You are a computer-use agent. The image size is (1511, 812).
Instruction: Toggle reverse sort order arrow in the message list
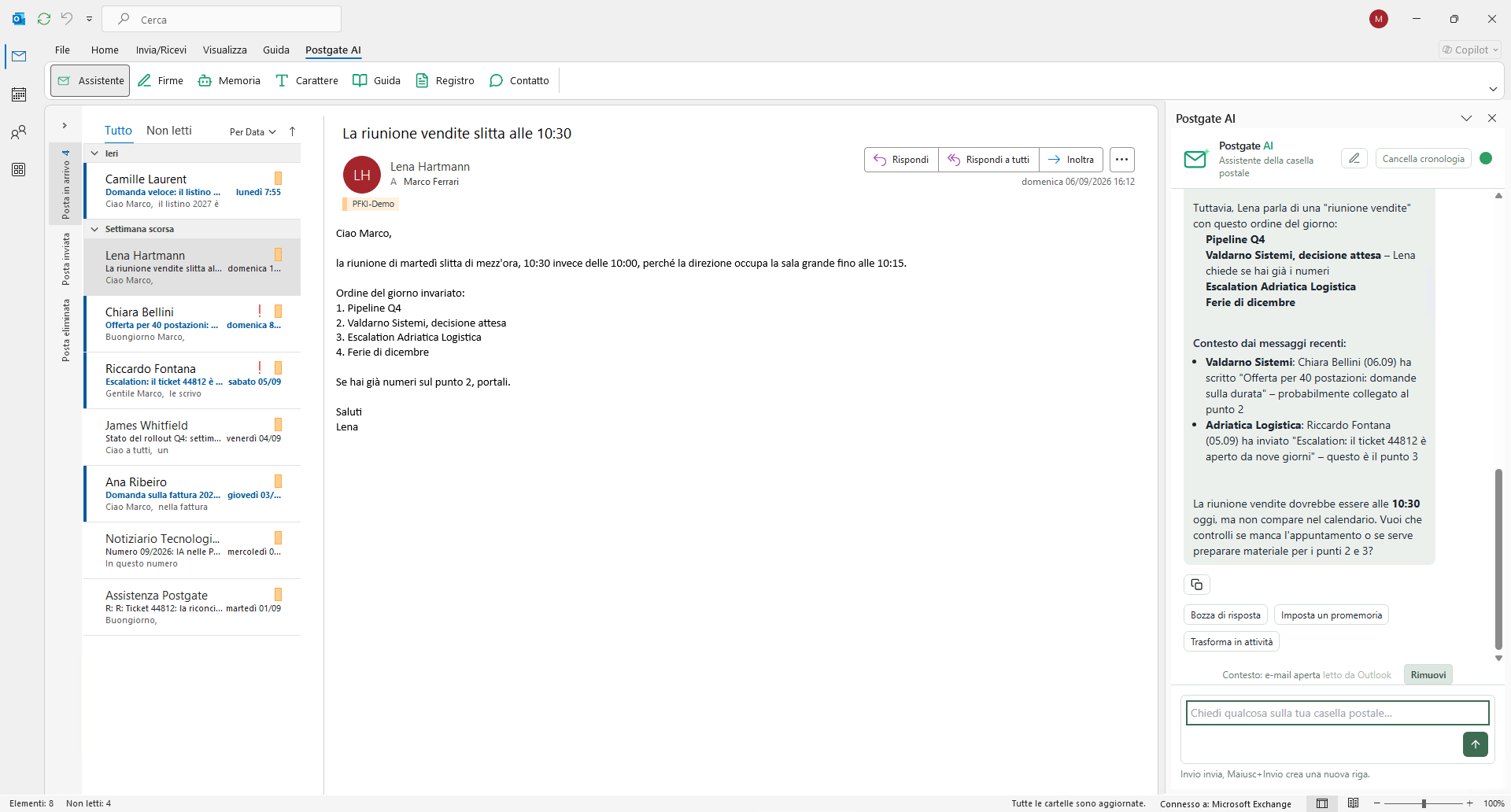click(x=293, y=131)
